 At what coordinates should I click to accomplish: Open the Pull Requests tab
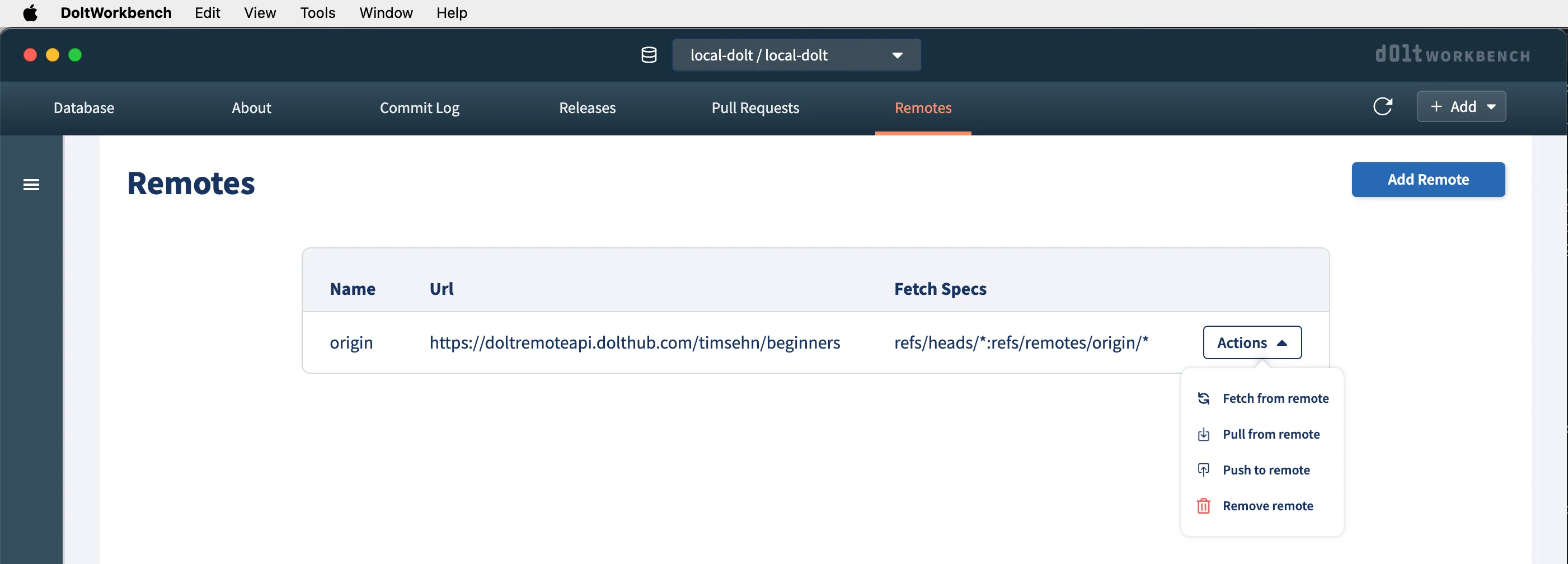(755, 109)
